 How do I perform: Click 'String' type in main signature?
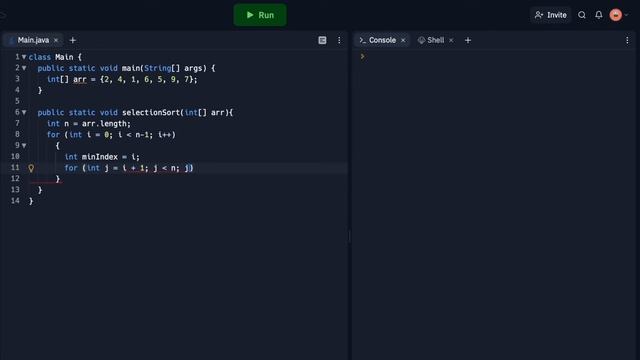(x=157, y=68)
